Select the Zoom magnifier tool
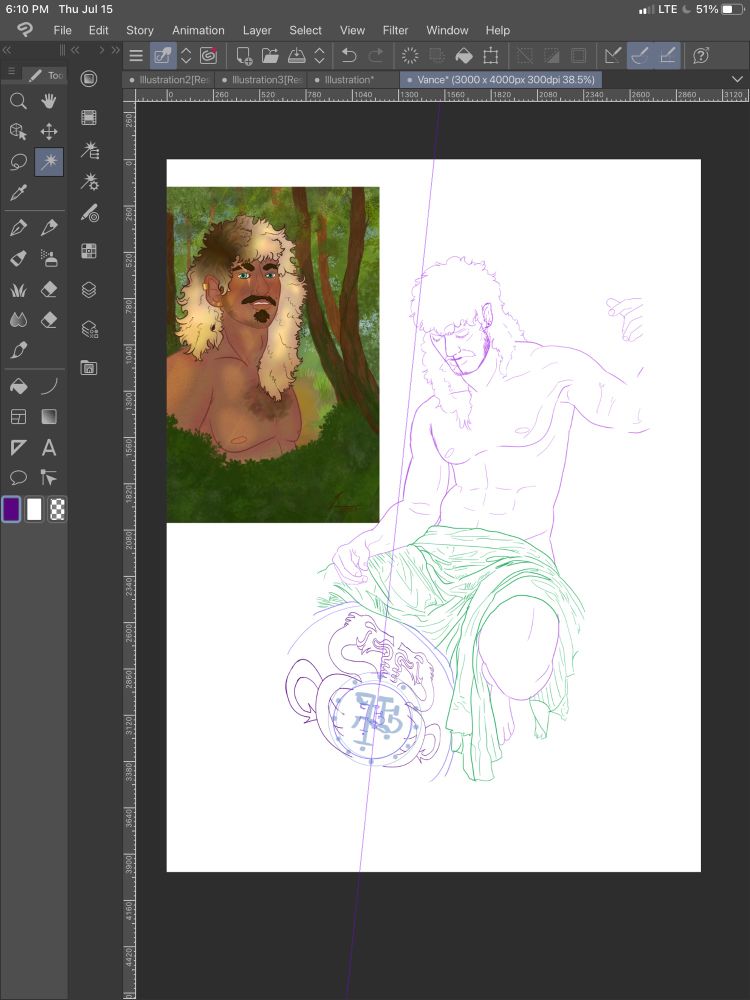Image resolution: width=750 pixels, height=1000 pixels. 18,101
